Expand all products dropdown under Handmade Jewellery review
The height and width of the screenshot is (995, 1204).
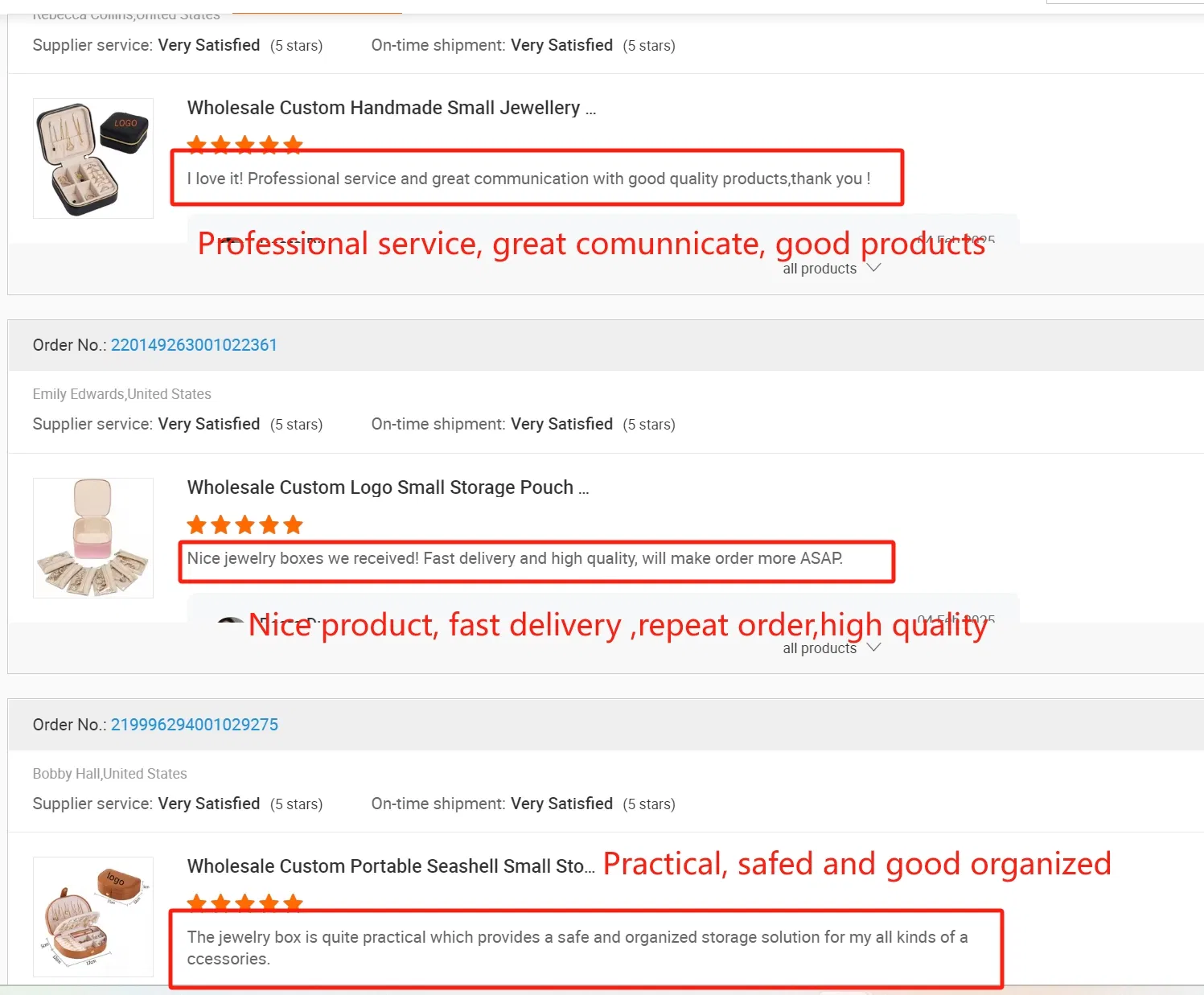click(x=832, y=269)
